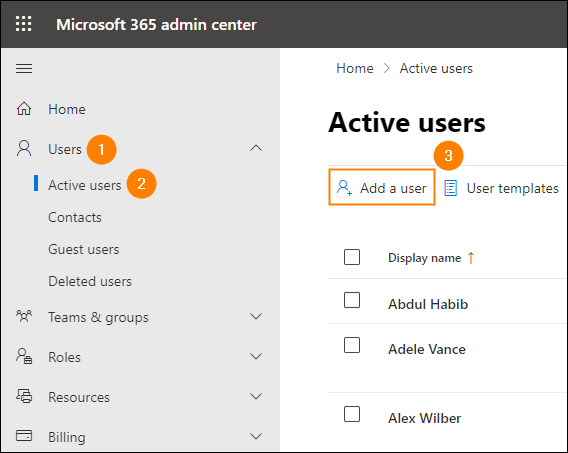Click the Add a user button
The height and width of the screenshot is (453, 568).
tap(382, 187)
